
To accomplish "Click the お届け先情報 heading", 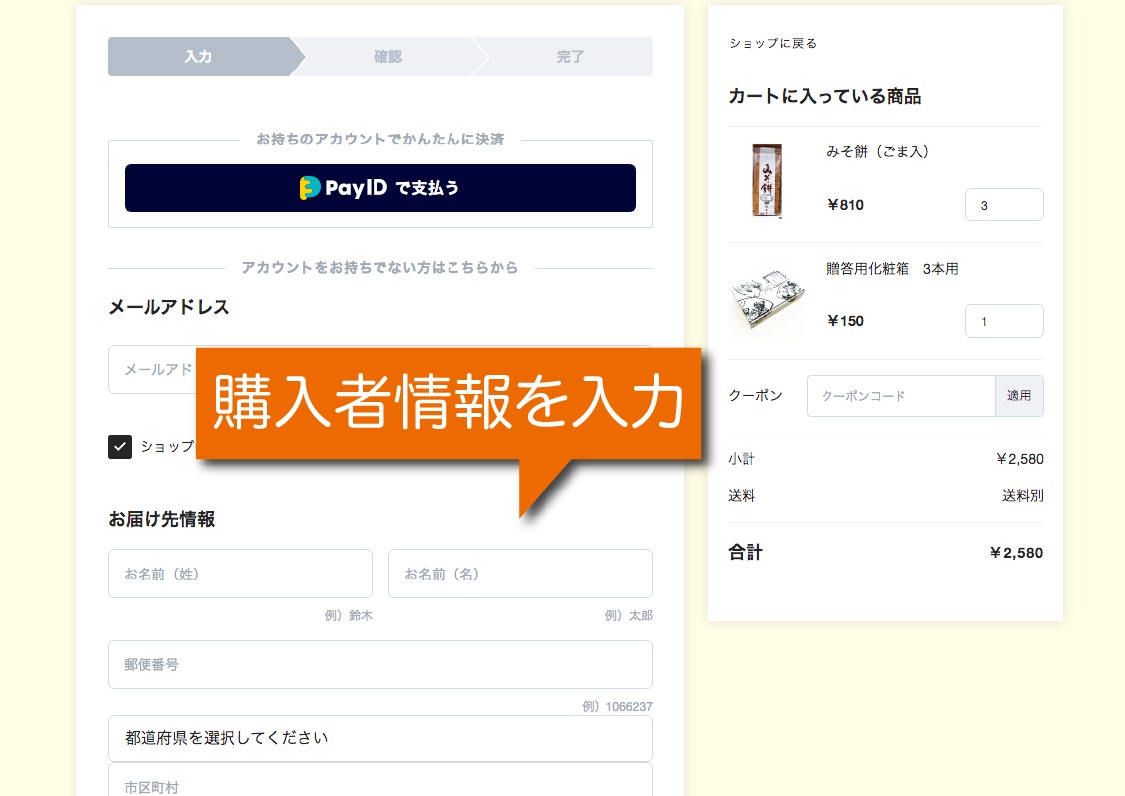I will [161, 519].
